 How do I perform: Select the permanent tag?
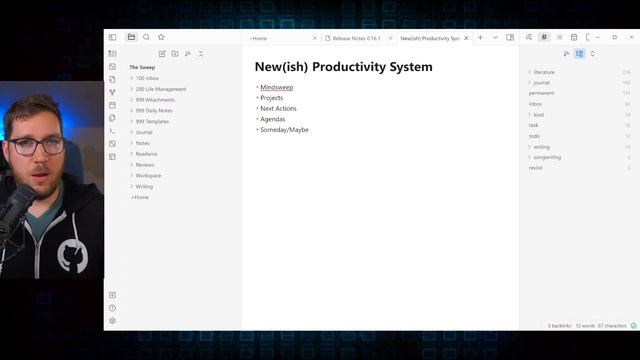point(541,93)
